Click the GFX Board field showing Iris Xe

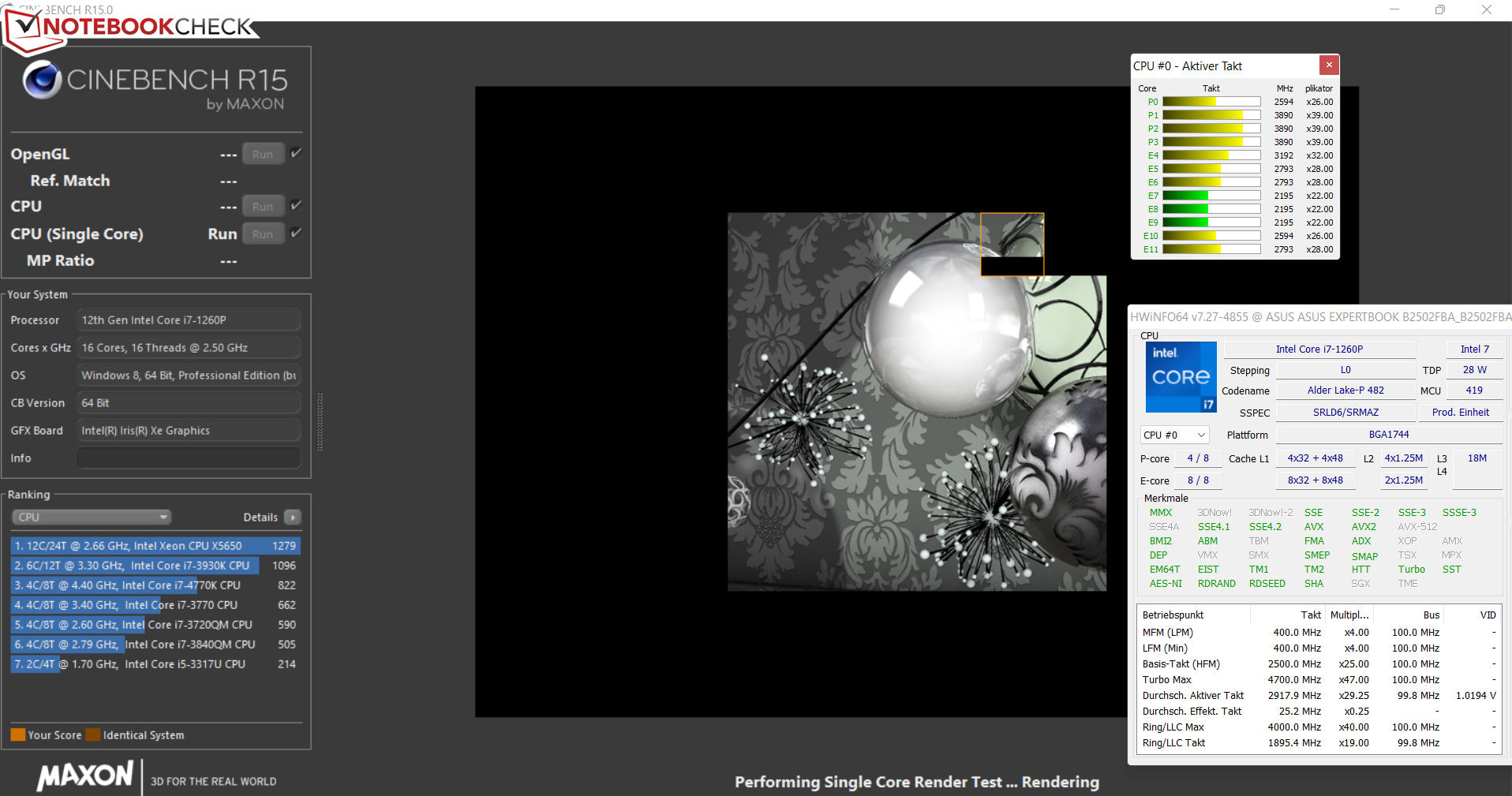click(x=189, y=431)
